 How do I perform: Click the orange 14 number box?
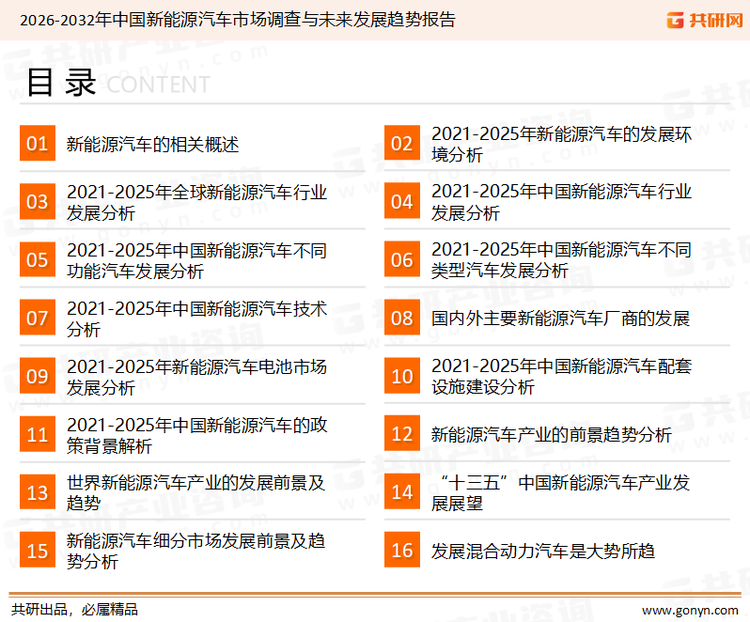pos(402,491)
